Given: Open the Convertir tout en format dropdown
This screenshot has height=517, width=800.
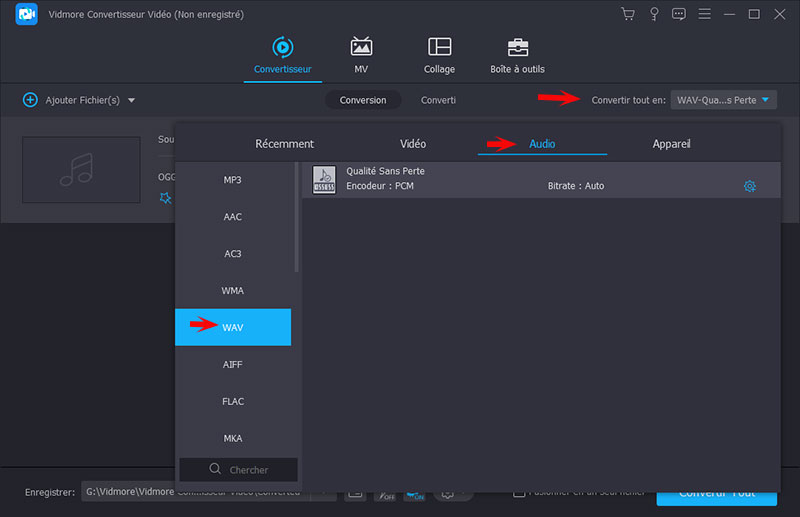Looking at the screenshot, I should point(724,100).
